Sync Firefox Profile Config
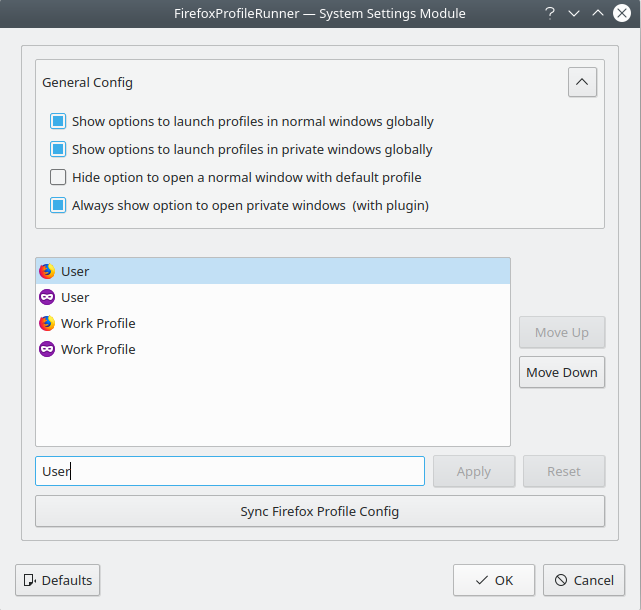This screenshot has width=641, height=610. [x=320, y=511]
